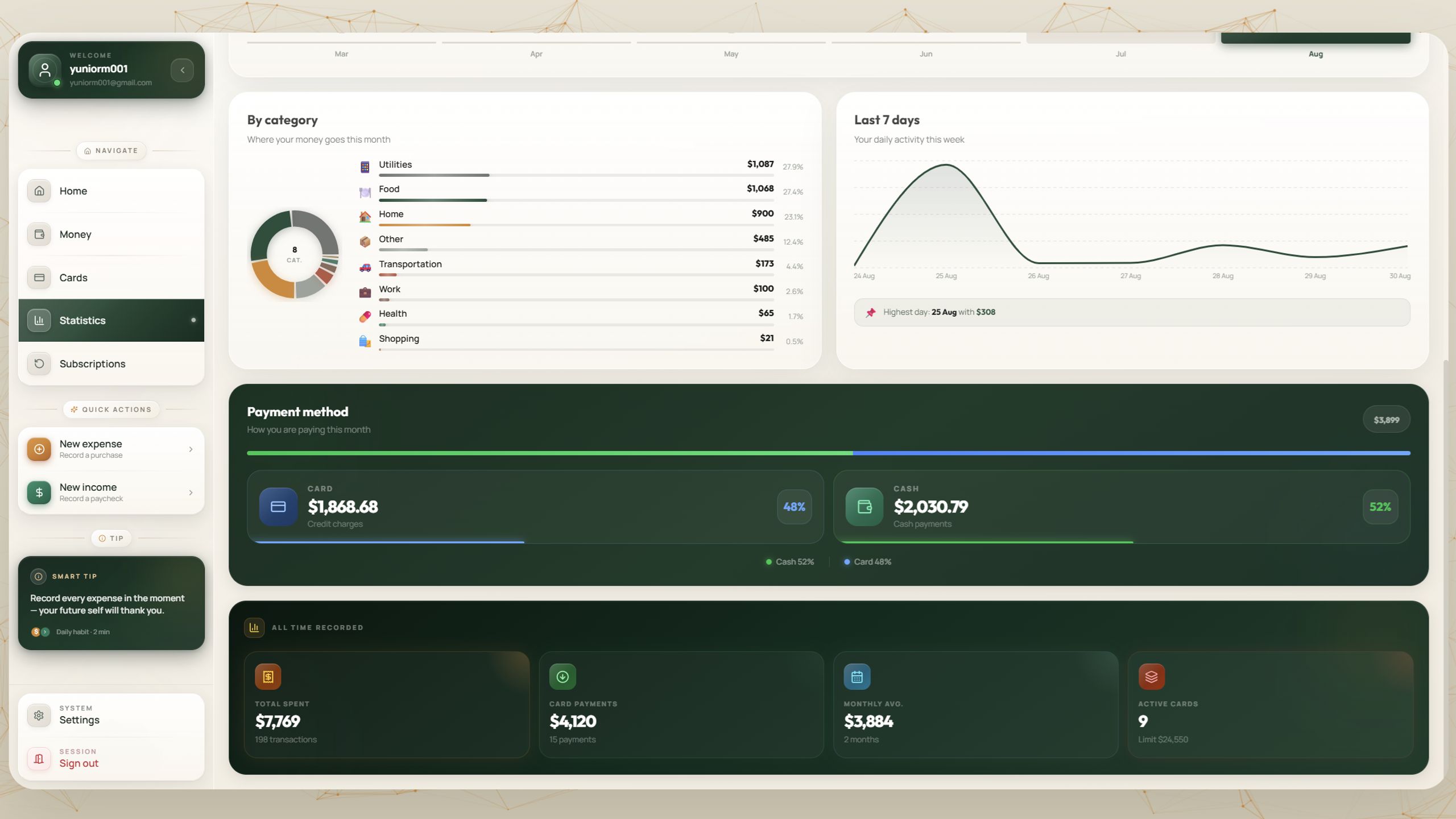Click the Other category box icon
The image size is (1456, 819).
(x=365, y=242)
